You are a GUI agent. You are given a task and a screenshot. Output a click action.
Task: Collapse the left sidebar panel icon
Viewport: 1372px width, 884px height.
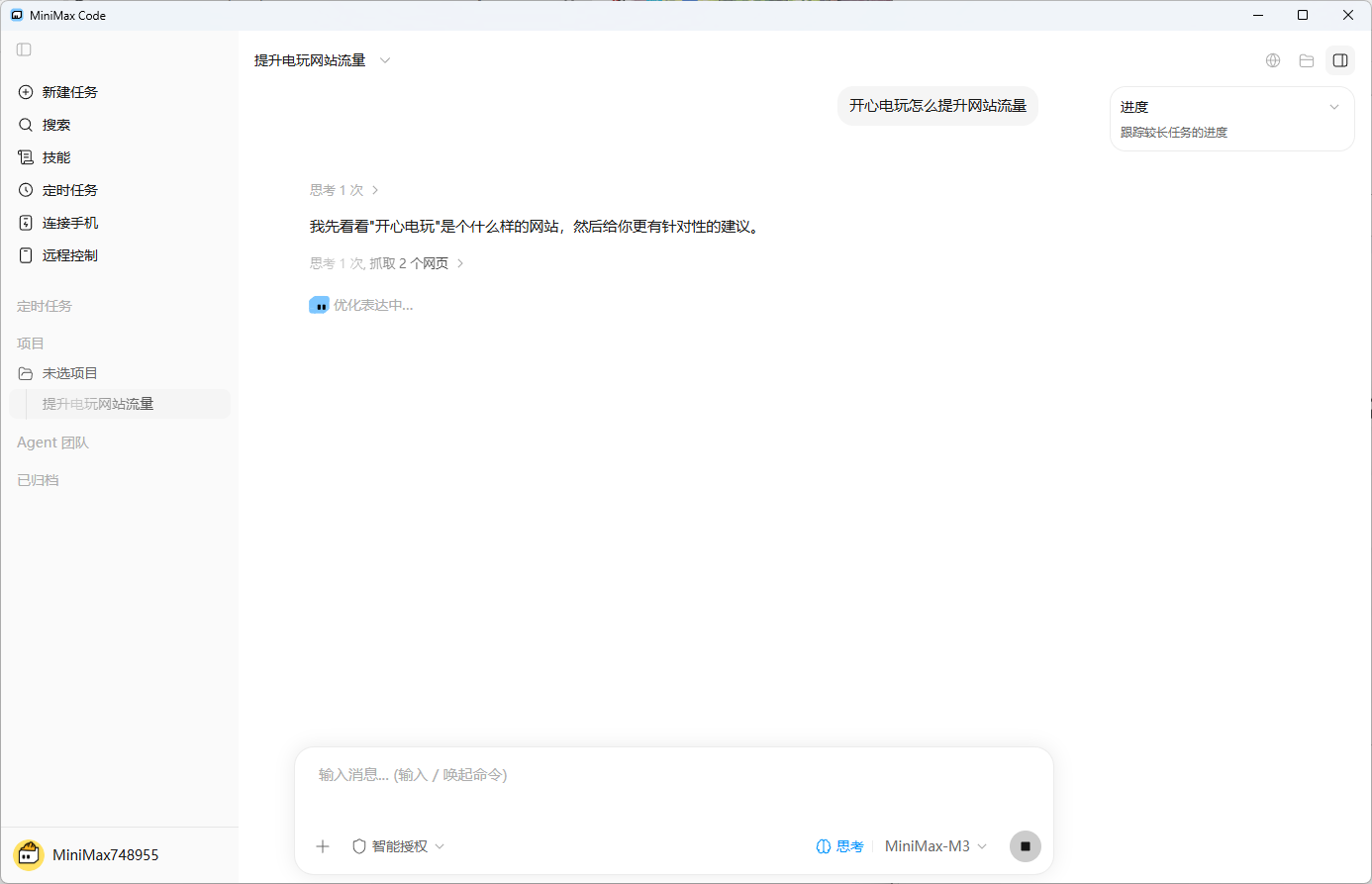click(25, 49)
